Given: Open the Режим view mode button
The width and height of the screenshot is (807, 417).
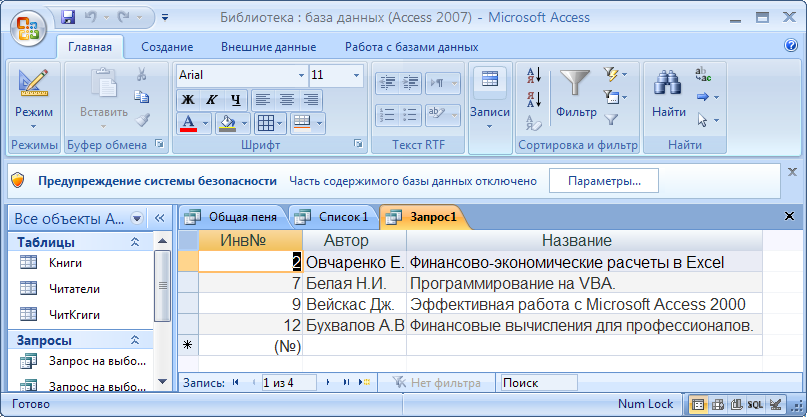Looking at the screenshot, I should pos(33,97).
